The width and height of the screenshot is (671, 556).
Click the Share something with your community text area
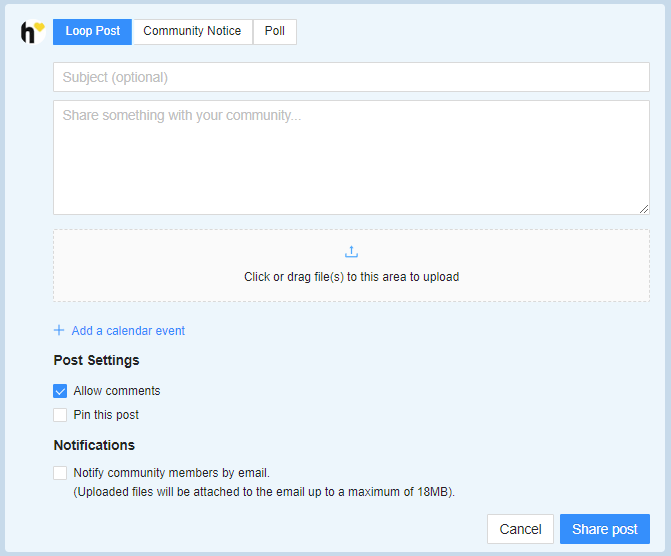point(351,158)
